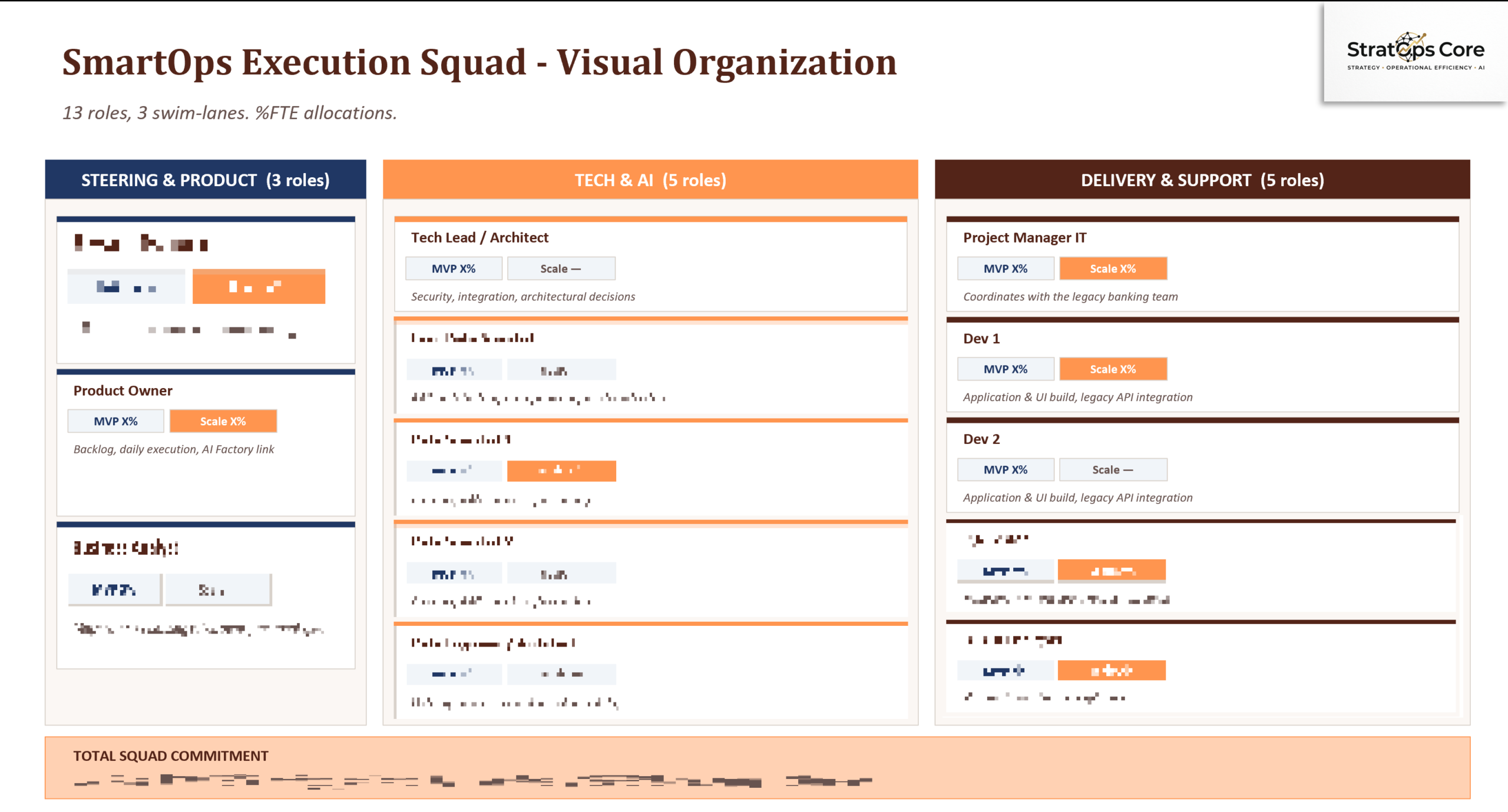
Task: Click Tech Lead Scale — box
Action: [x=561, y=269]
